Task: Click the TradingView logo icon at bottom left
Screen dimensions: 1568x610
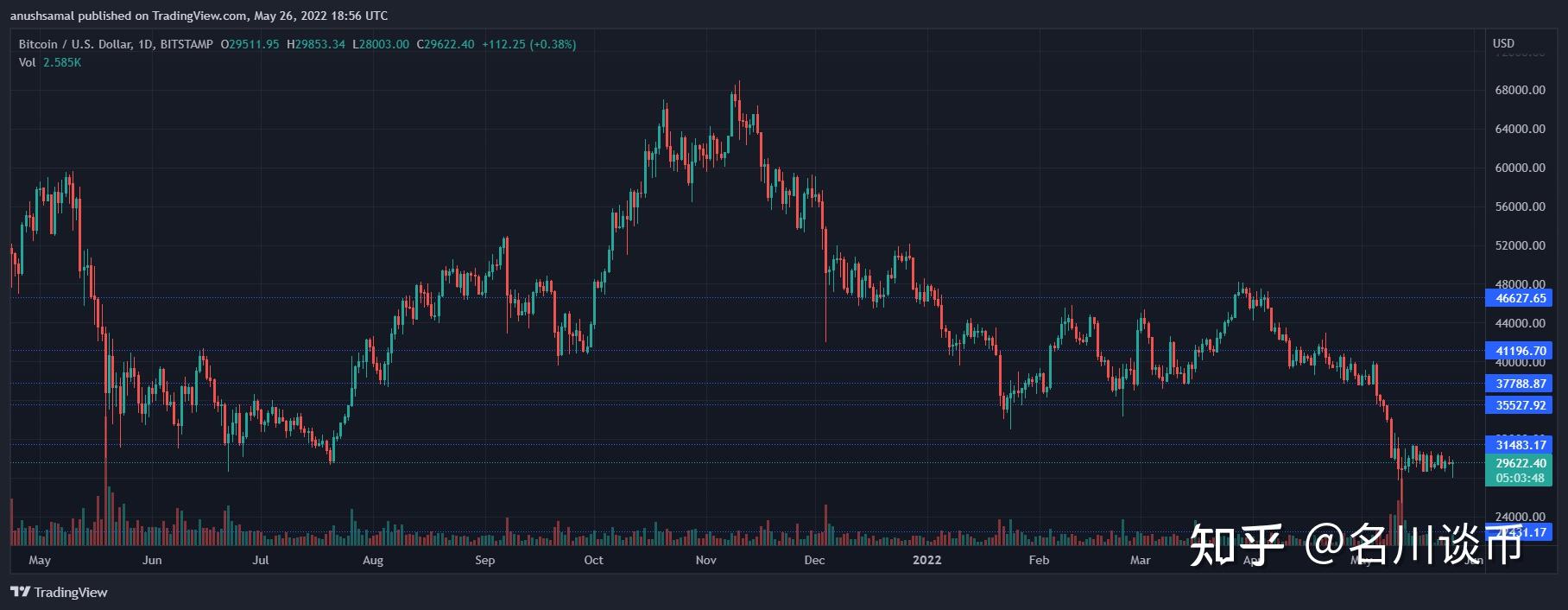Action: point(20,592)
